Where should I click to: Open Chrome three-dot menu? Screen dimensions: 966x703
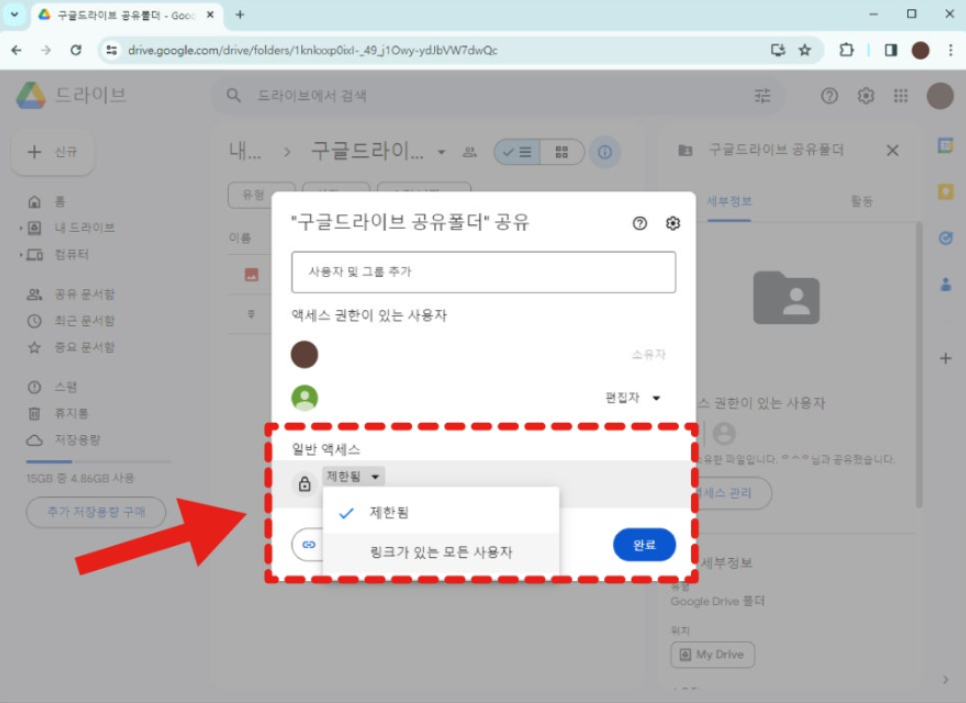[950, 50]
